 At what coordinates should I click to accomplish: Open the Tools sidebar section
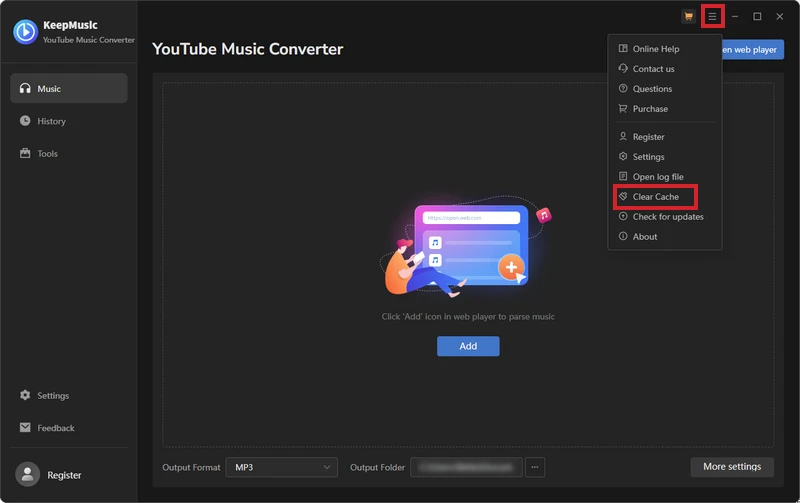tap(69, 154)
